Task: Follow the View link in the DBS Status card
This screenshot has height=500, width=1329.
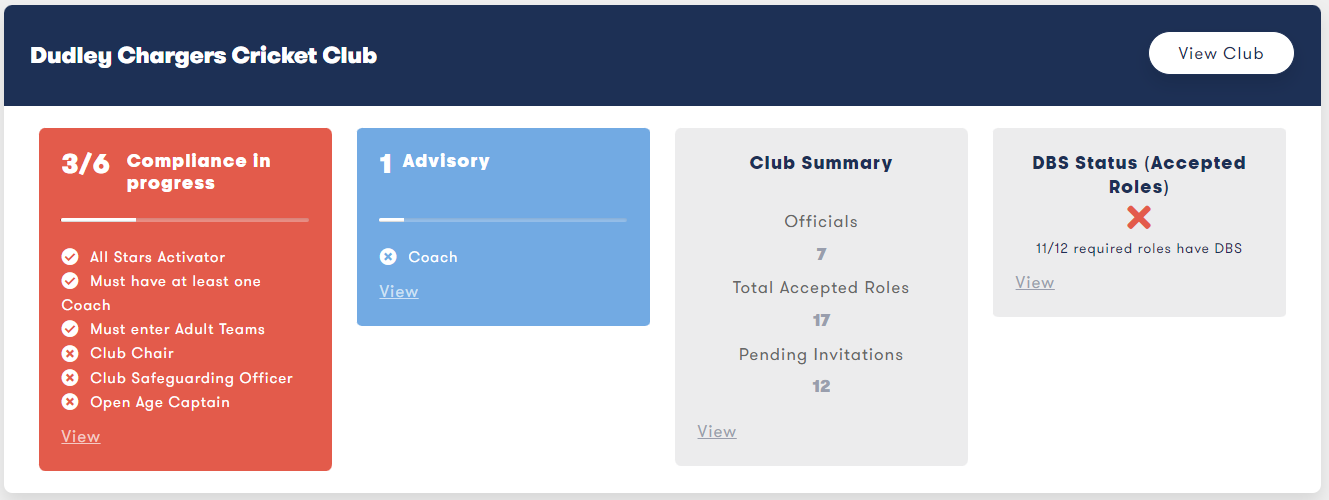Action: coord(1035,282)
